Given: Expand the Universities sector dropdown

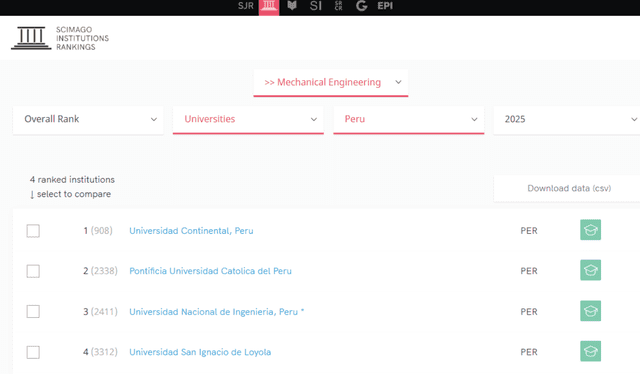Looking at the screenshot, I should coord(248,119).
